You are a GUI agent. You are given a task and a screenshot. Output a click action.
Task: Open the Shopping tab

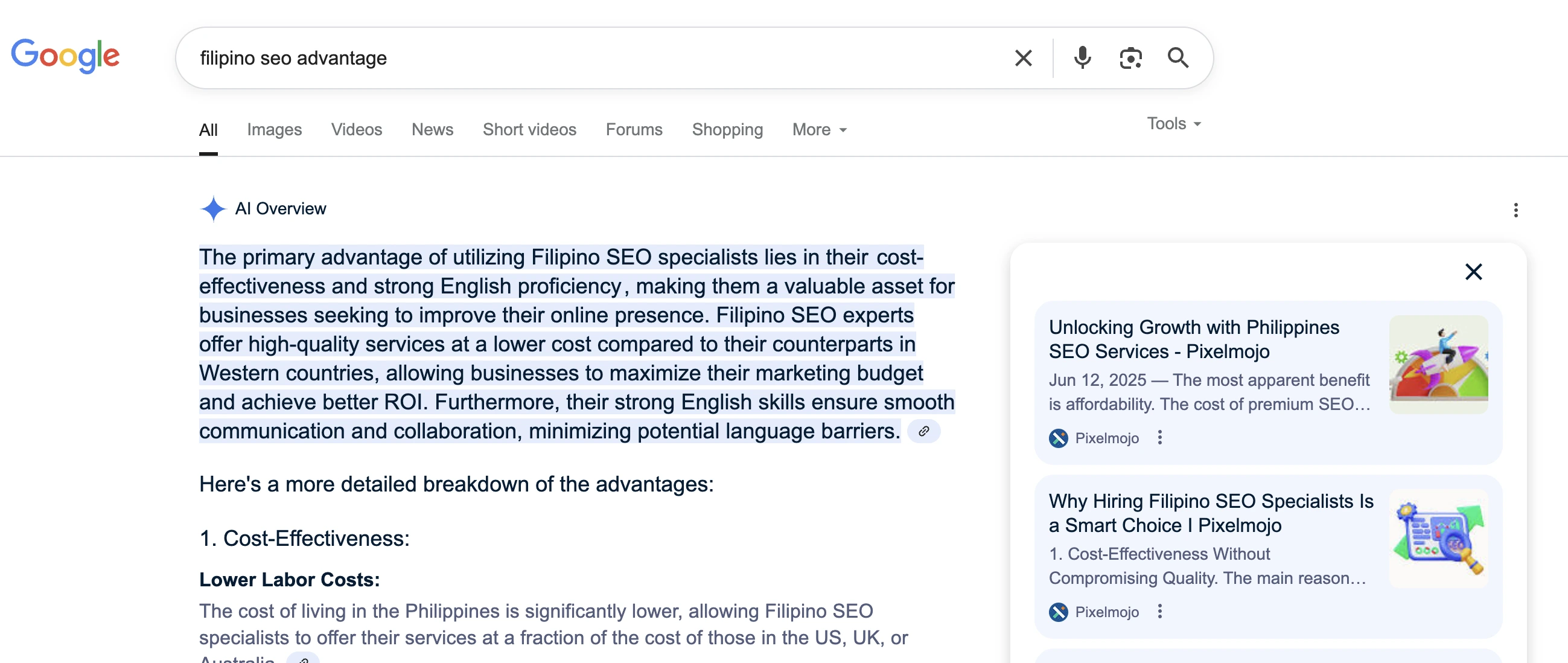point(727,130)
